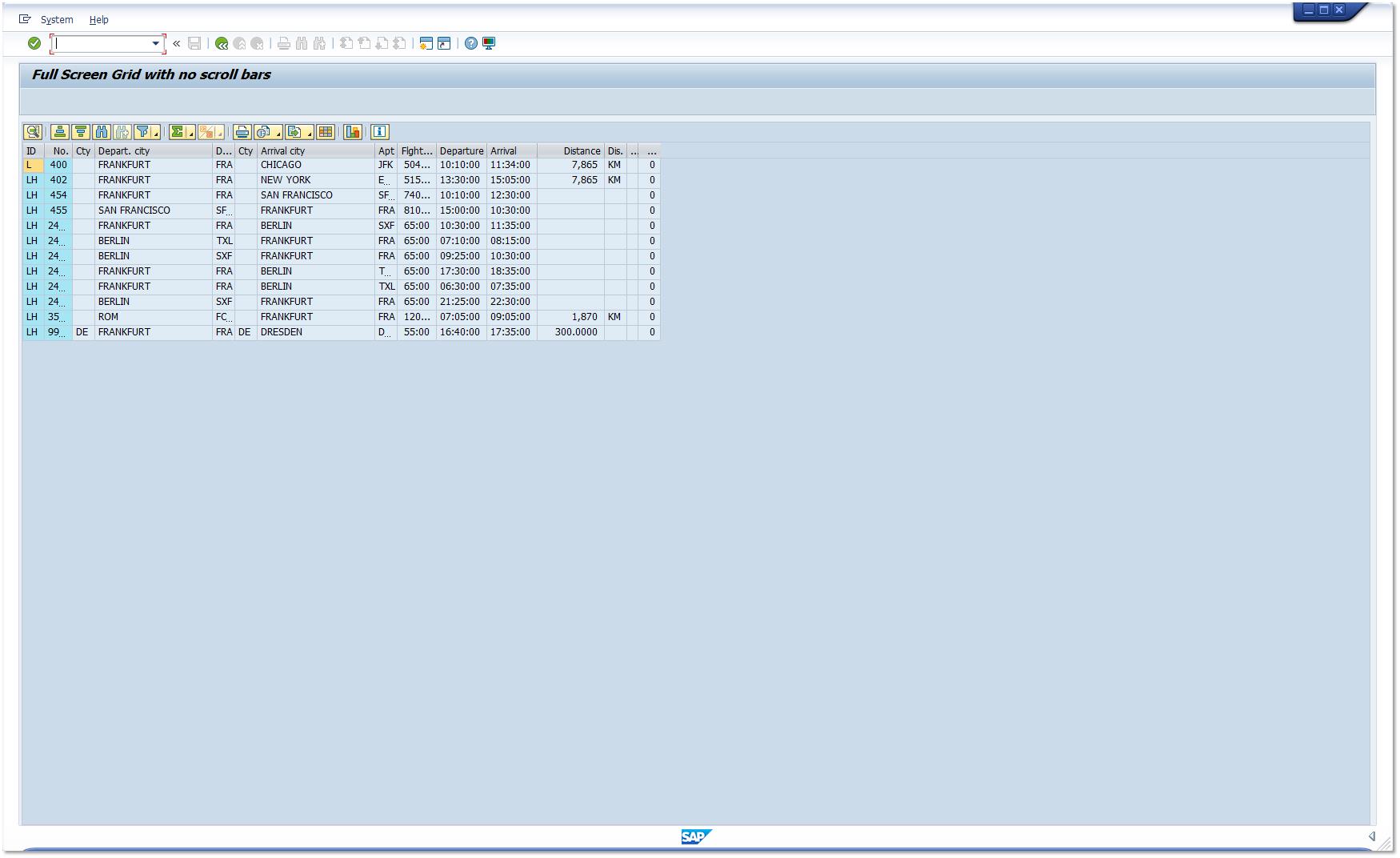The image size is (1400, 858).
Task: Click the Export icon in grid toolbar
Action: (x=294, y=132)
